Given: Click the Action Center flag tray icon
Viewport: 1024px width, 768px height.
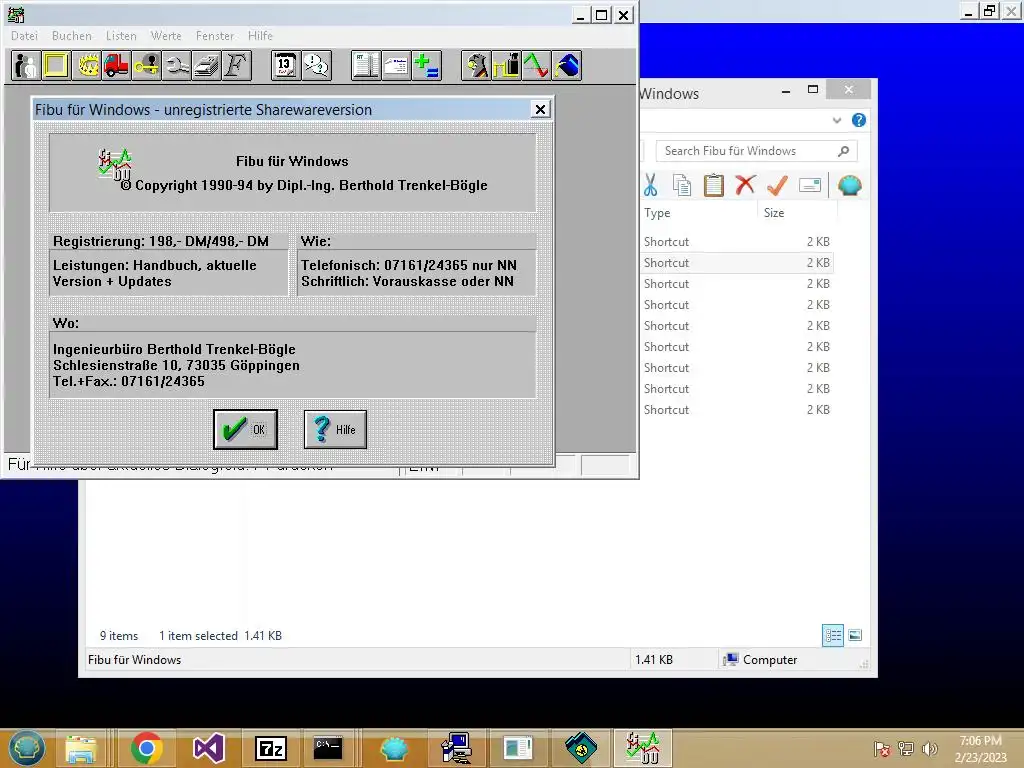Looking at the screenshot, I should 882,748.
